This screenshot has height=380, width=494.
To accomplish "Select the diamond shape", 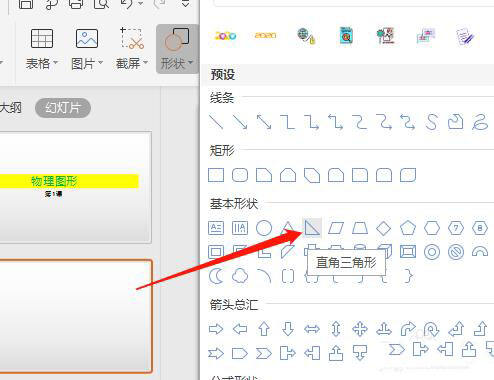I will pos(384,228).
